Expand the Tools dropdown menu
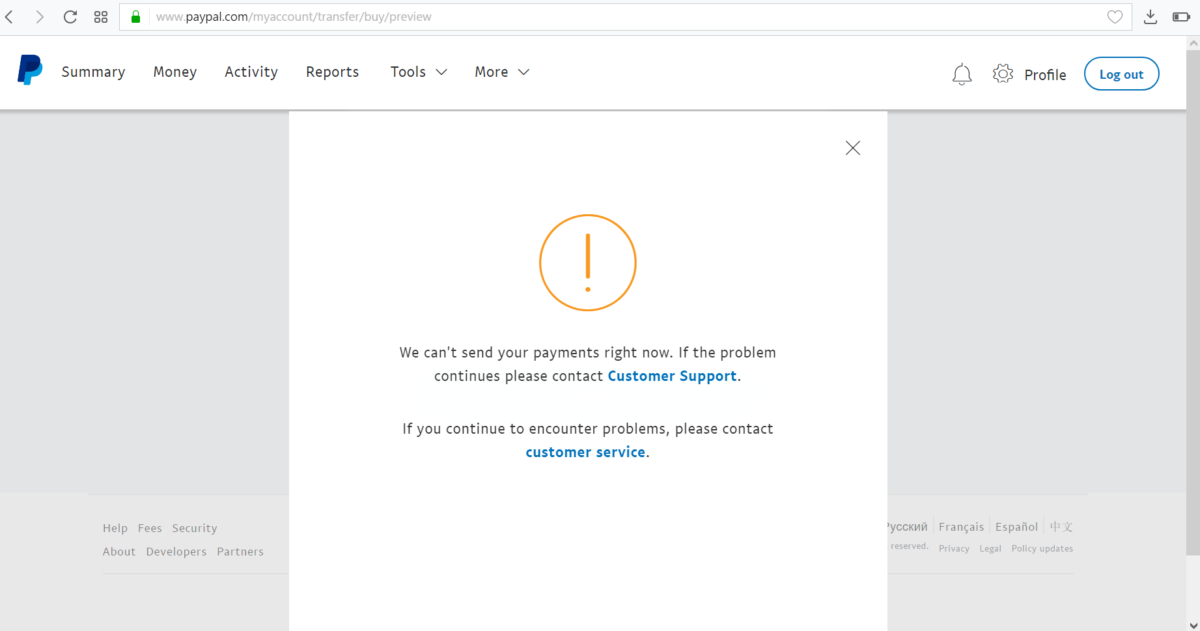Viewport: 1200px width, 631px height. [418, 72]
